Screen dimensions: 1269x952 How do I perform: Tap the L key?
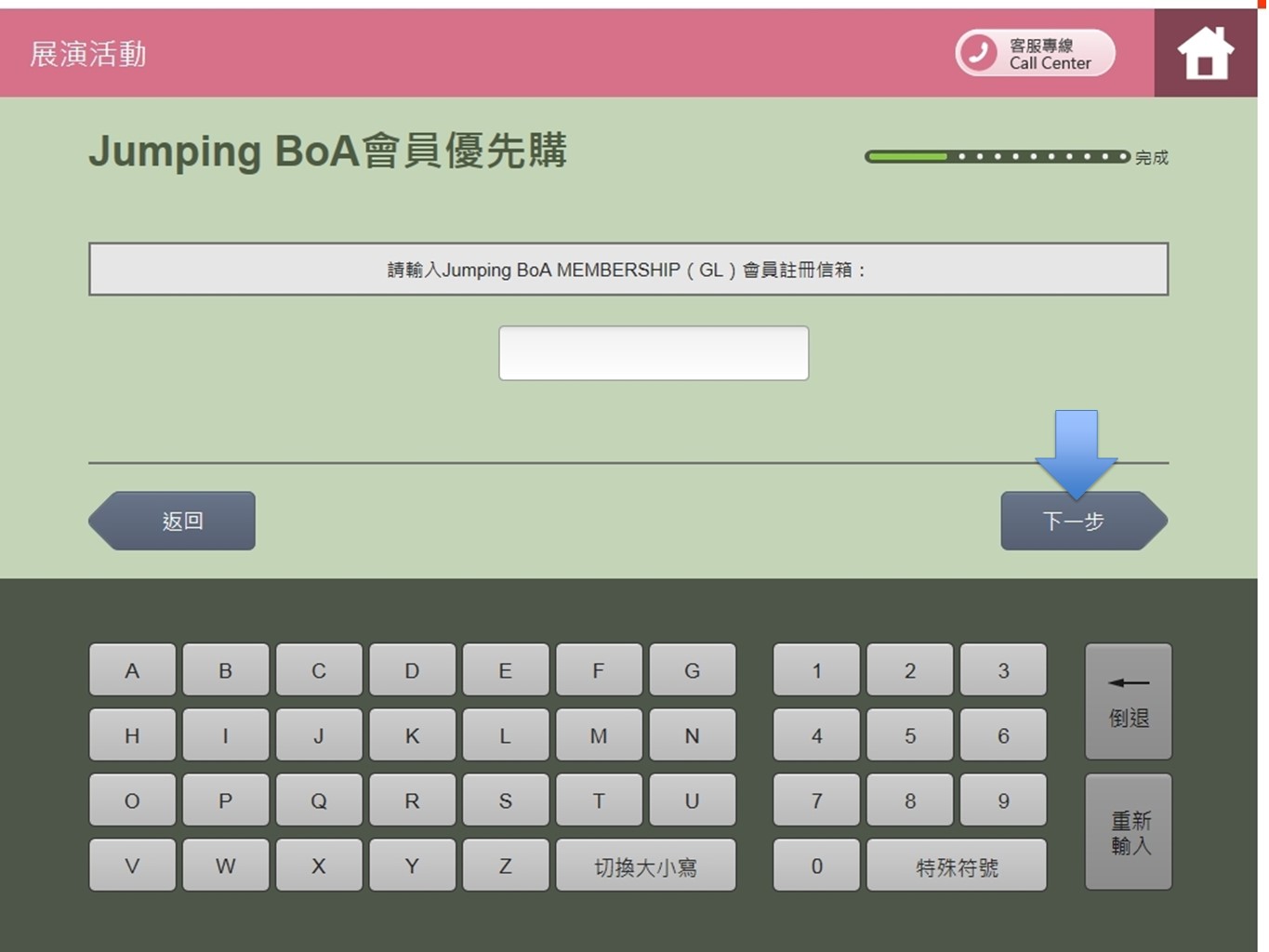coord(506,735)
